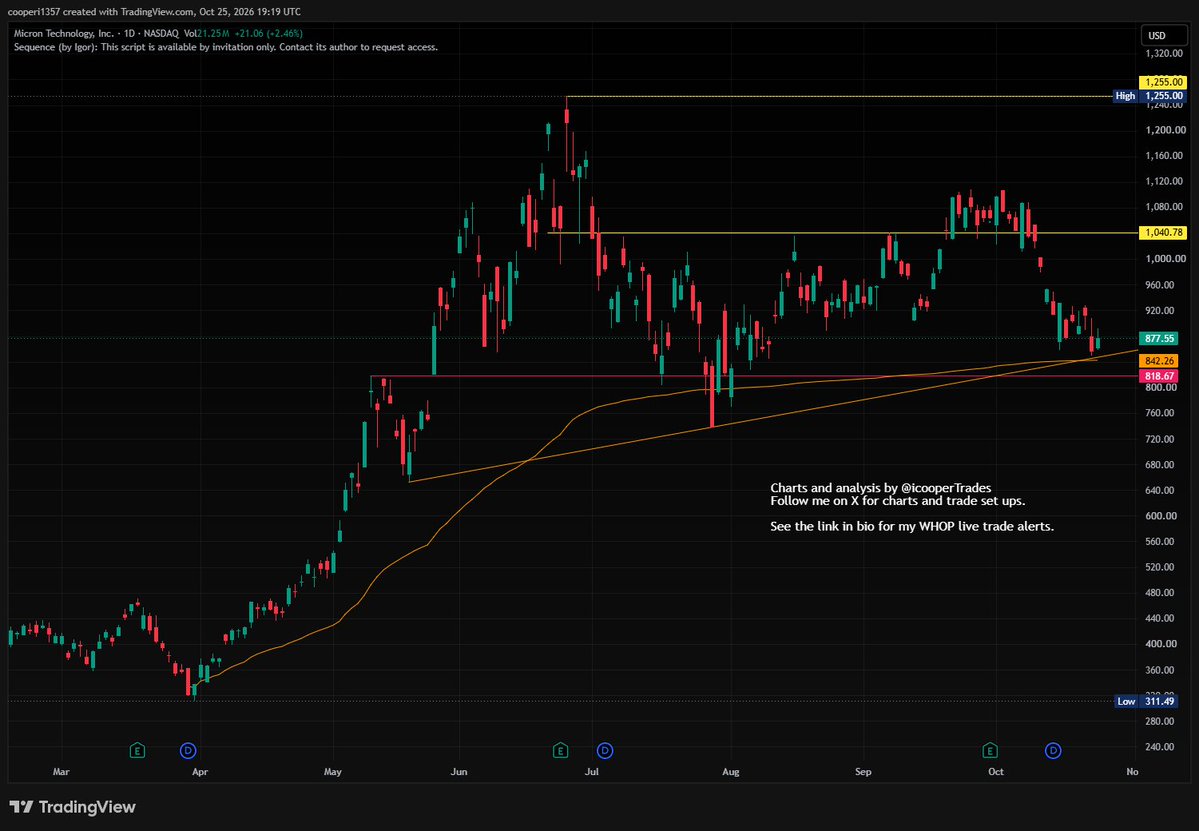Click the Jul label on the time axis
1199x831 pixels.
591,772
